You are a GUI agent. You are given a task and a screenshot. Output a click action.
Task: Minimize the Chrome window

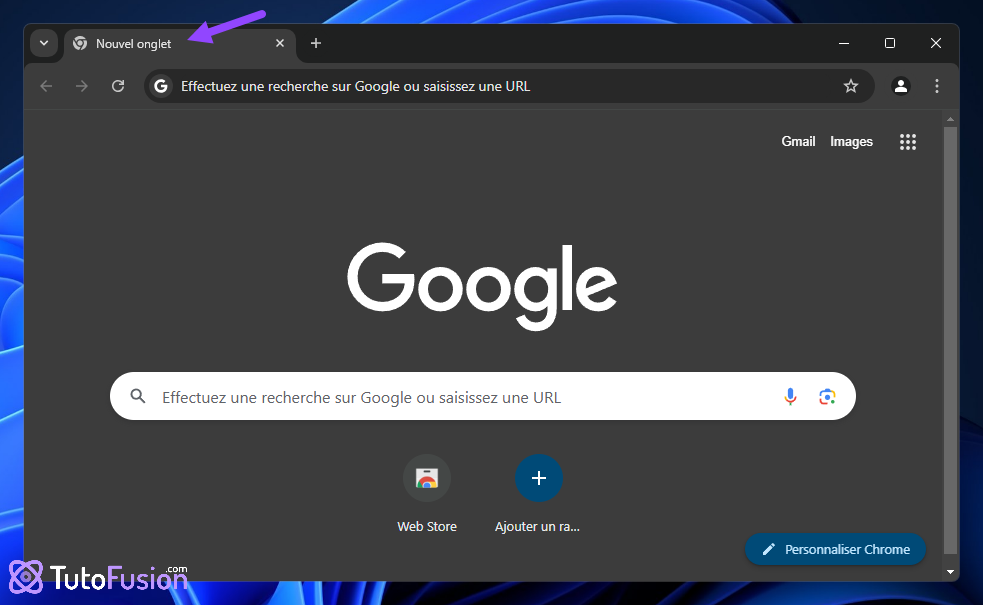844,43
